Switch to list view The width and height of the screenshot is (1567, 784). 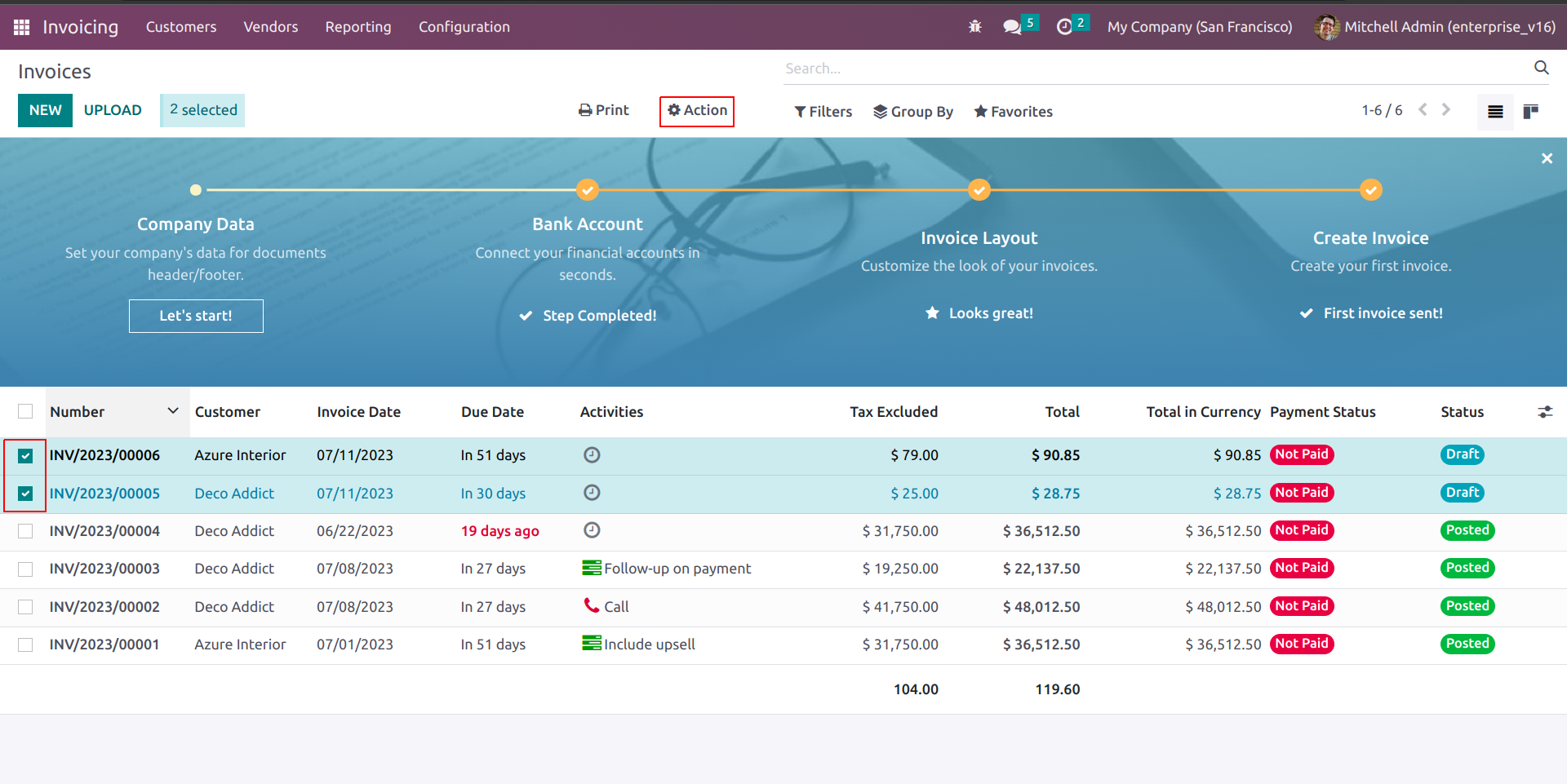point(1495,112)
